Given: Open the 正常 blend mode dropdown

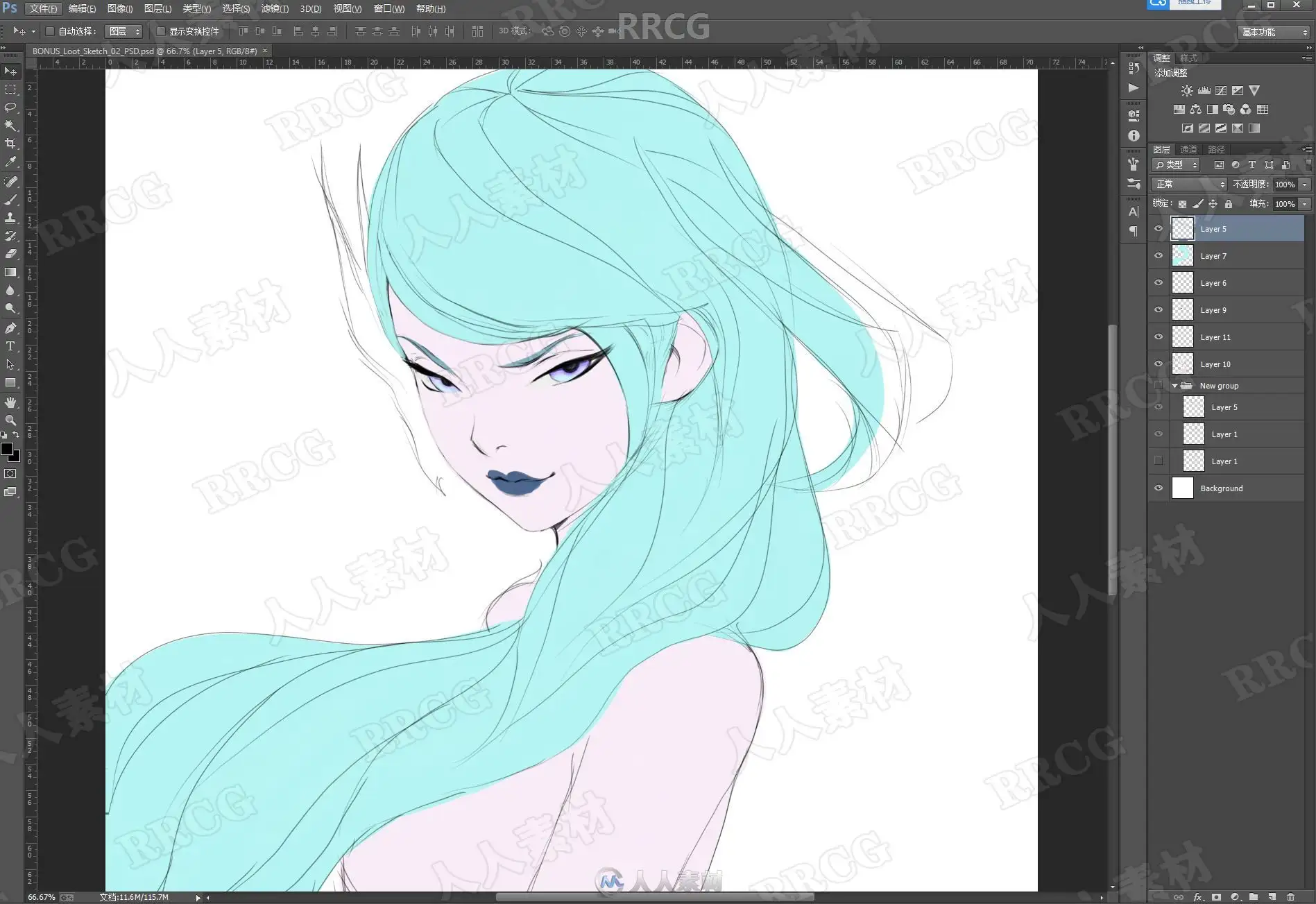Looking at the screenshot, I should [x=1189, y=185].
